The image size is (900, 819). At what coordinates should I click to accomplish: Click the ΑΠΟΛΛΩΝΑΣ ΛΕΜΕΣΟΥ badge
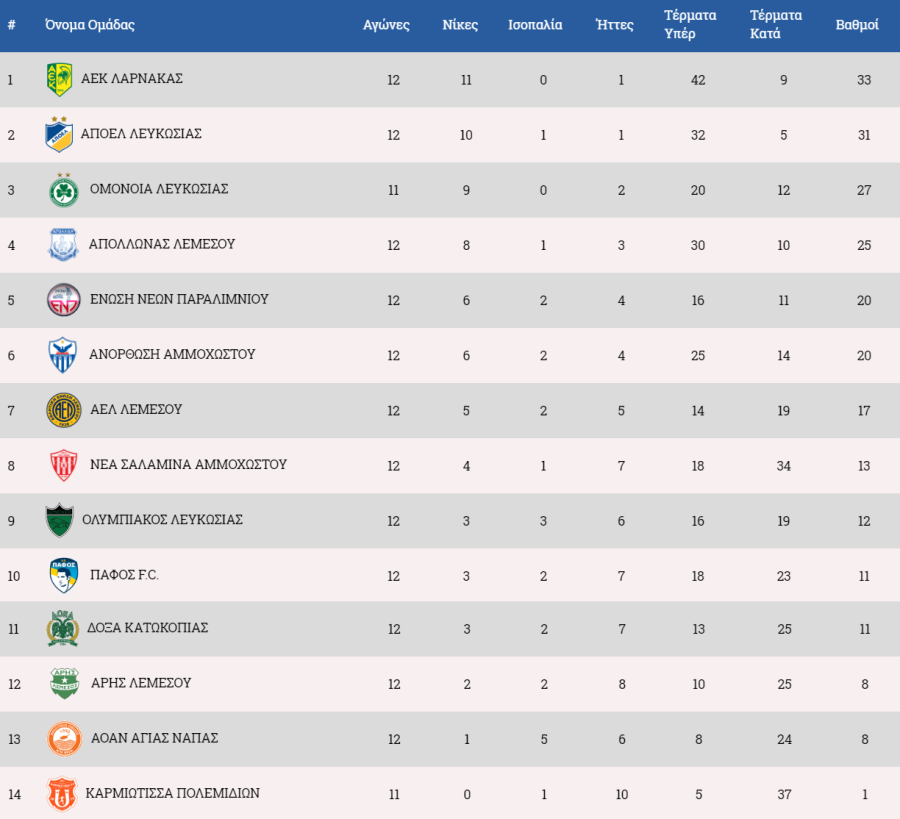63,244
